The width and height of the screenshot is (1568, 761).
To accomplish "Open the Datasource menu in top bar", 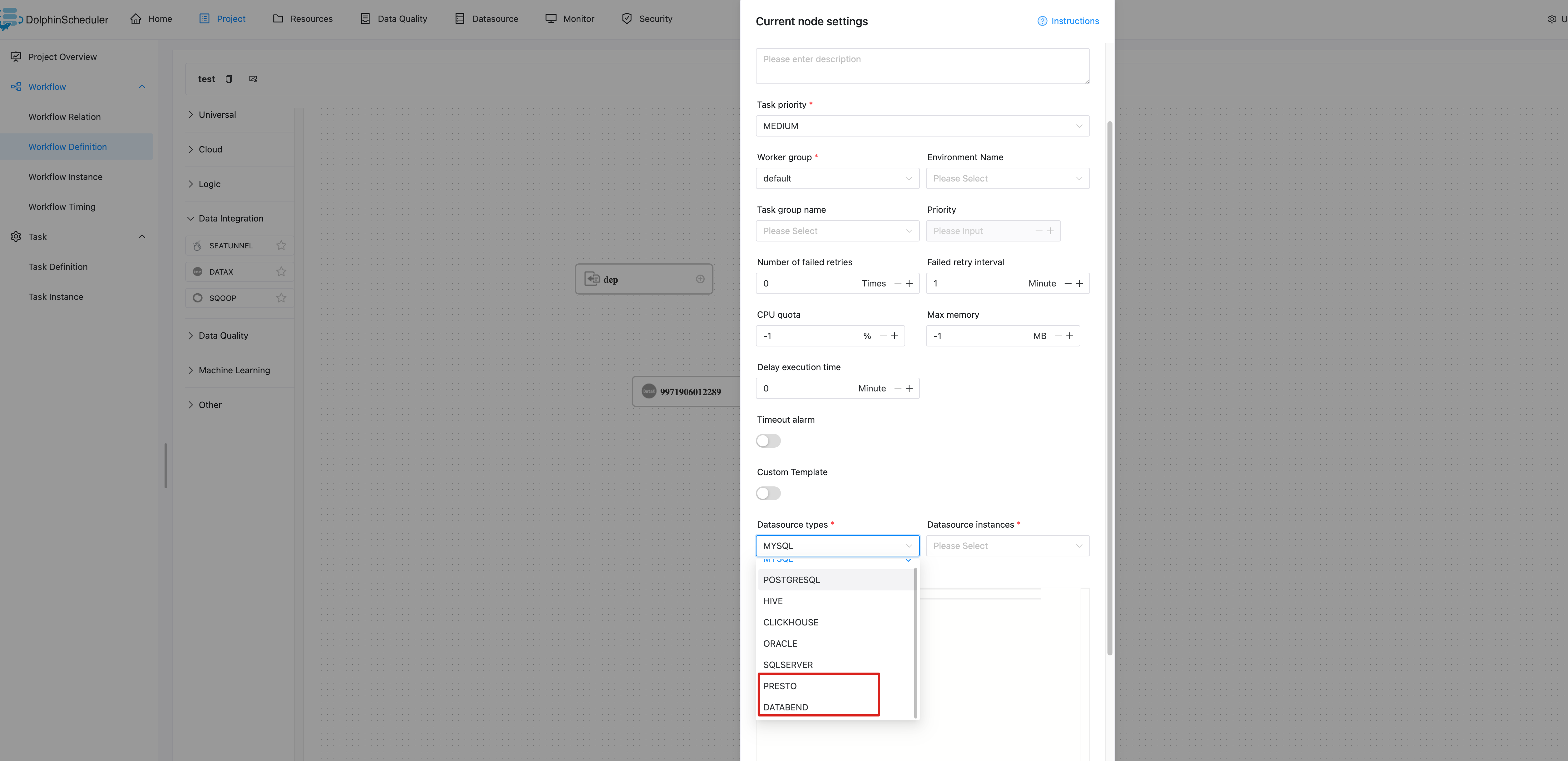I will click(x=486, y=19).
